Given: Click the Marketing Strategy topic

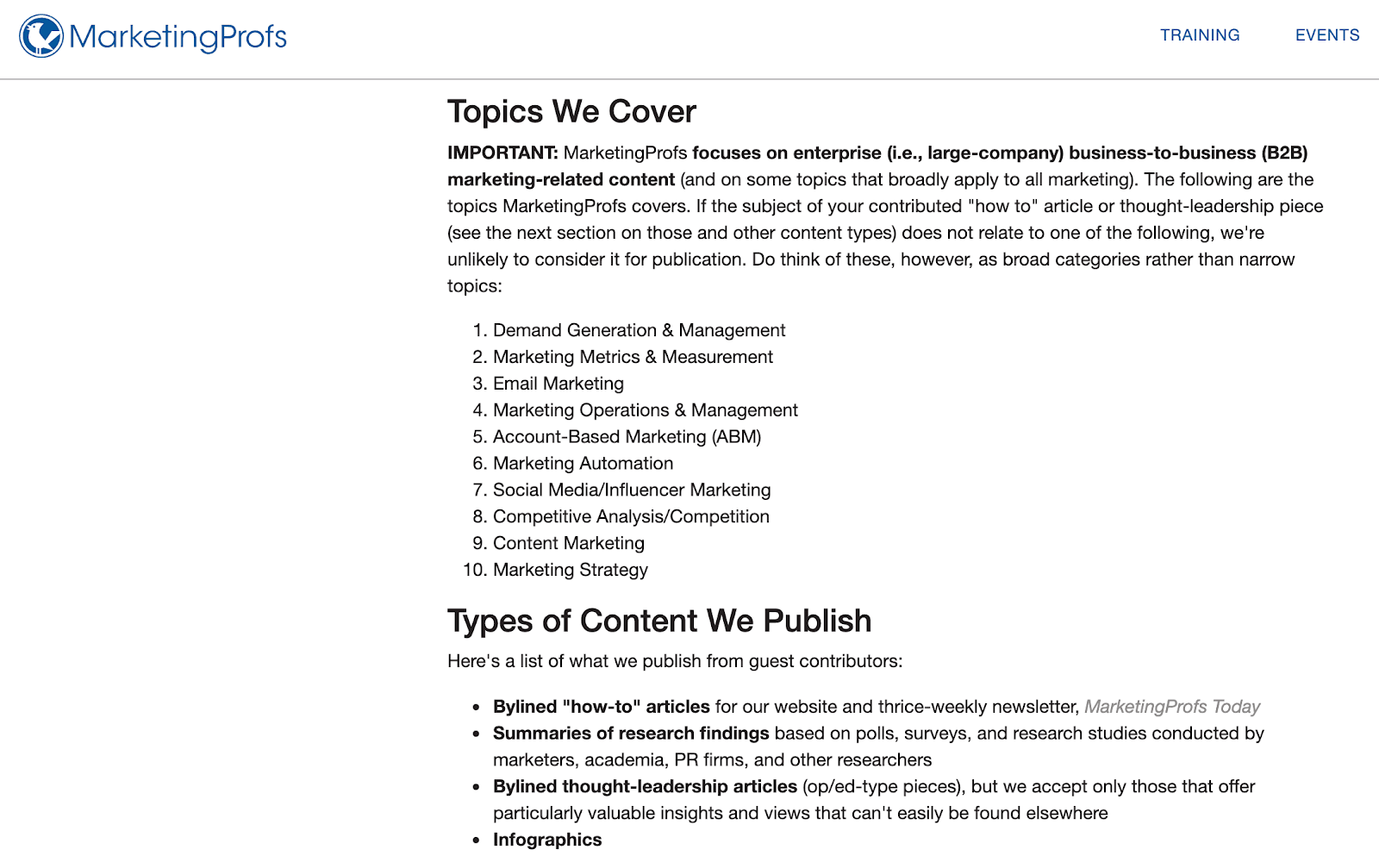Looking at the screenshot, I should pos(570,570).
